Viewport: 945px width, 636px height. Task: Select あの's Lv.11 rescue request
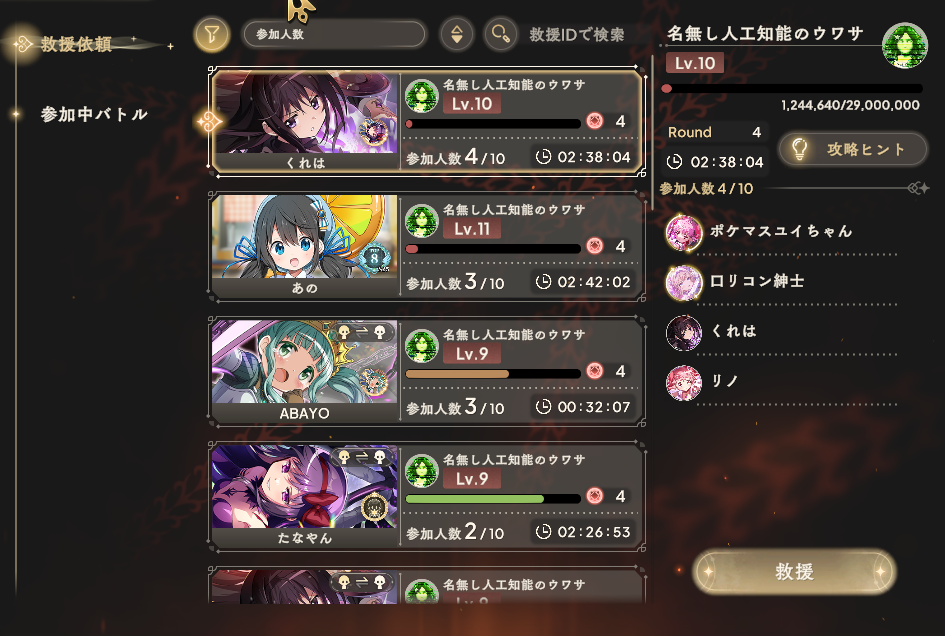[427, 247]
